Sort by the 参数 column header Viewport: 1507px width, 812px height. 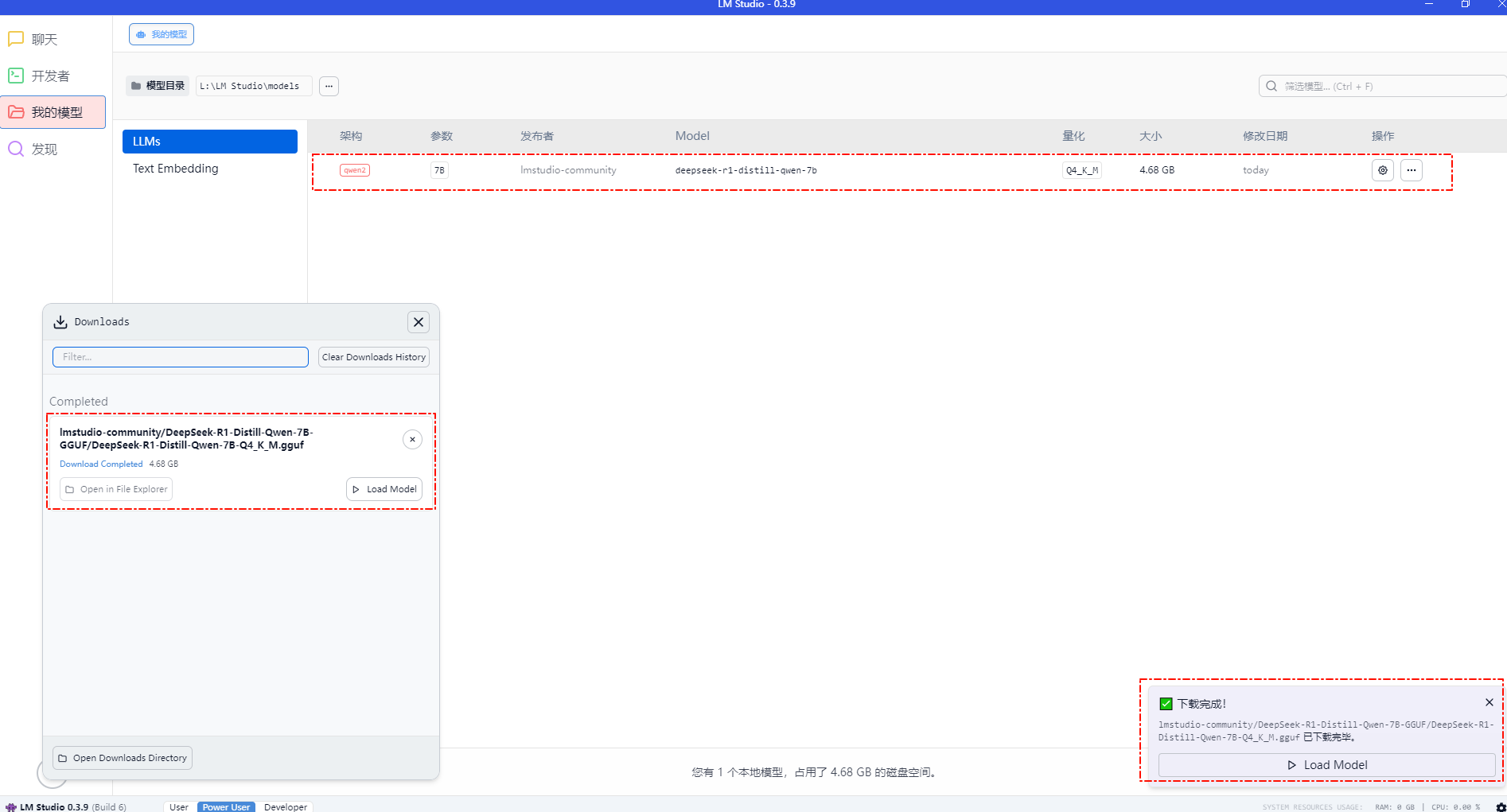(442, 136)
